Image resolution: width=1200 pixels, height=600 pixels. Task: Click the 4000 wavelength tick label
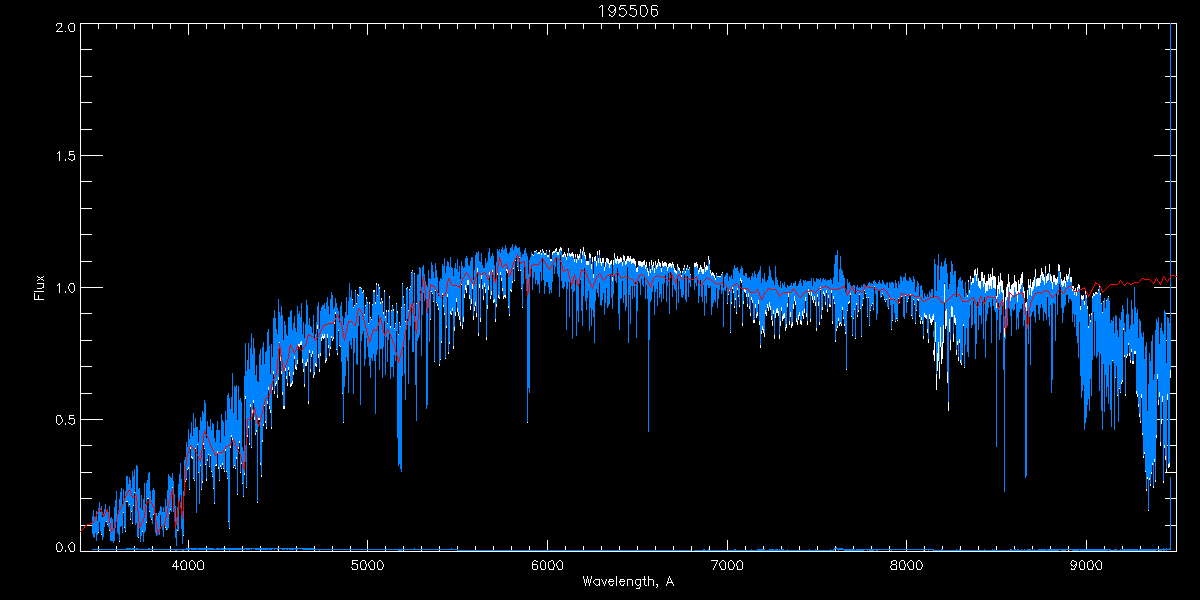[x=187, y=565]
